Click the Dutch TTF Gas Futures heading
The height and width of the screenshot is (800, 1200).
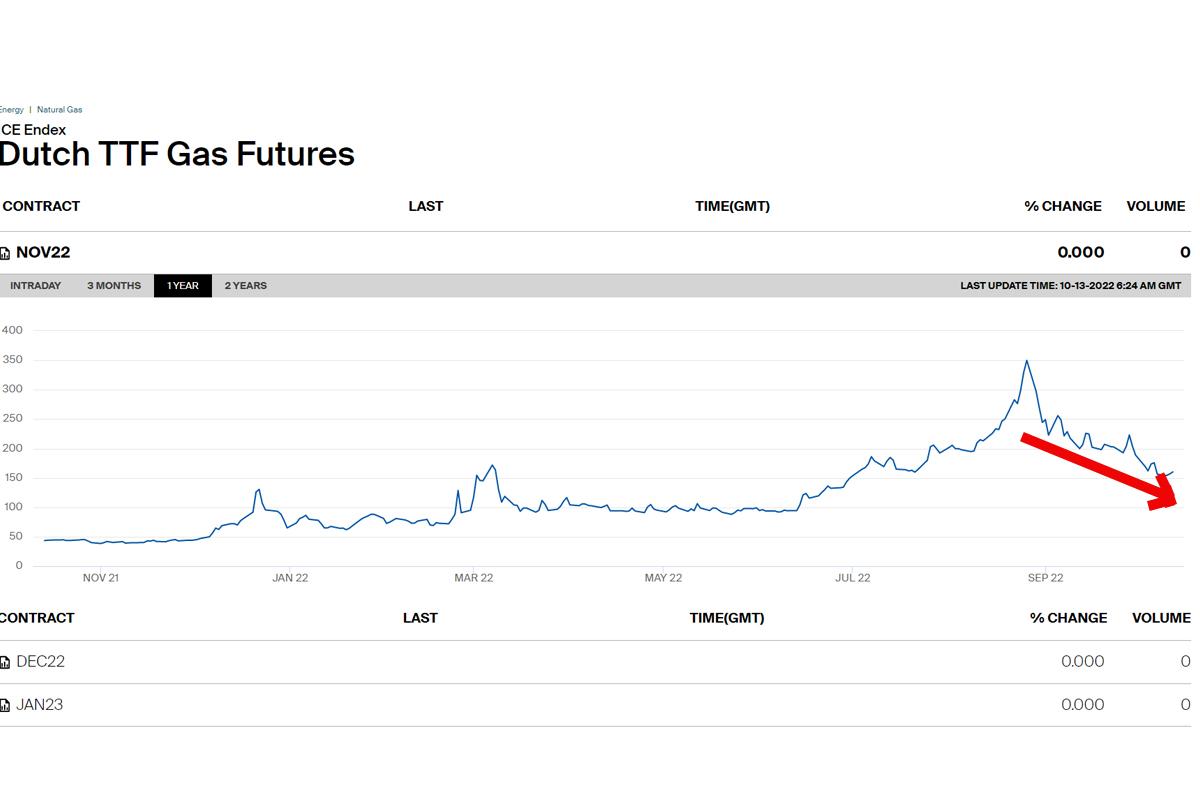click(x=177, y=154)
